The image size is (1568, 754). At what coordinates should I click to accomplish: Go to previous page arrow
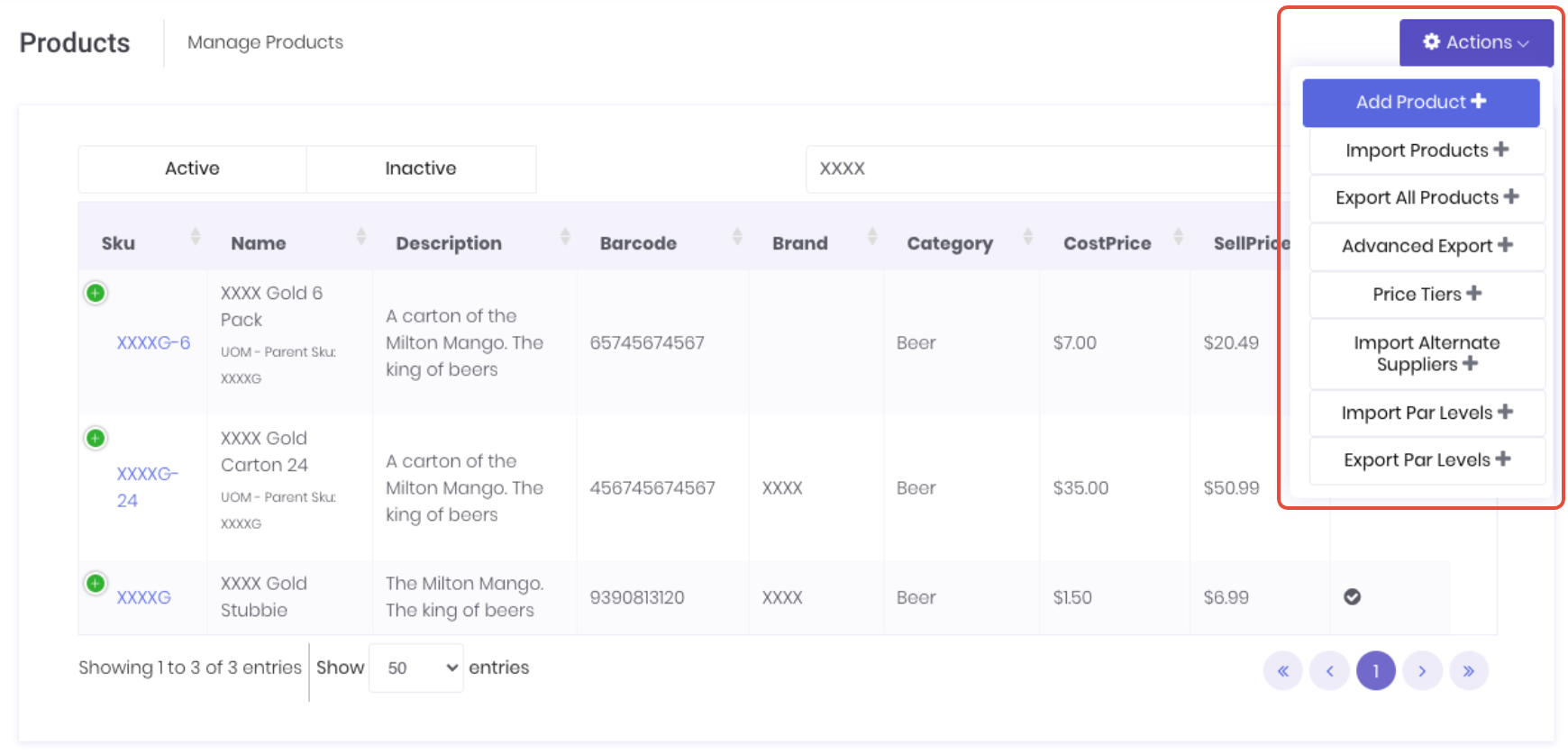pyautogui.click(x=1329, y=671)
